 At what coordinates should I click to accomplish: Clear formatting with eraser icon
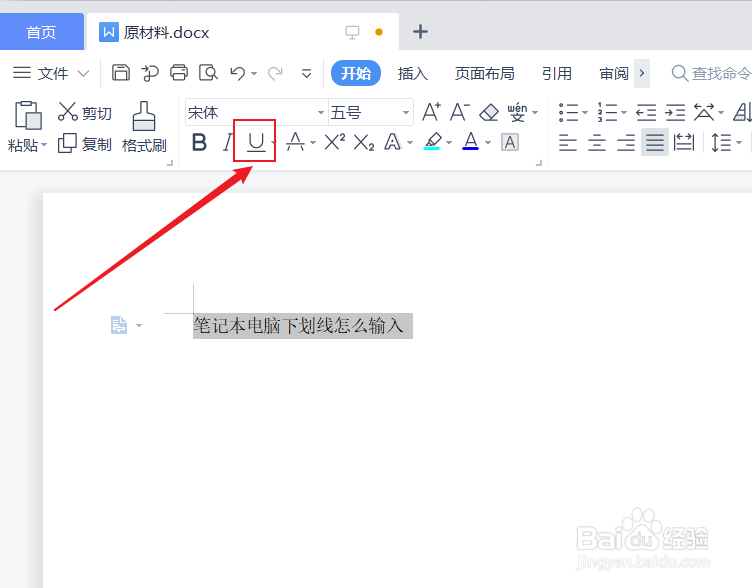[489, 112]
